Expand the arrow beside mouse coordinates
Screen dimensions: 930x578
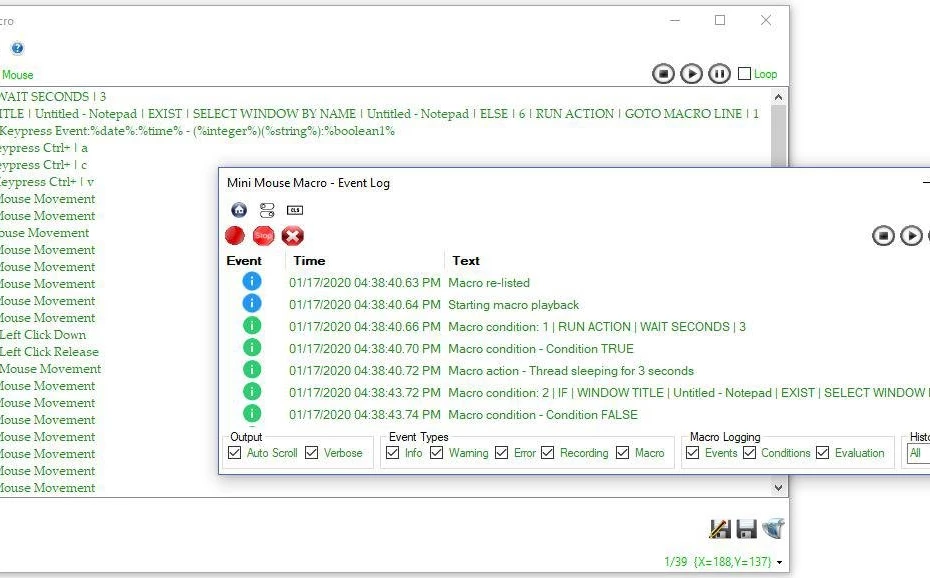pos(780,563)
